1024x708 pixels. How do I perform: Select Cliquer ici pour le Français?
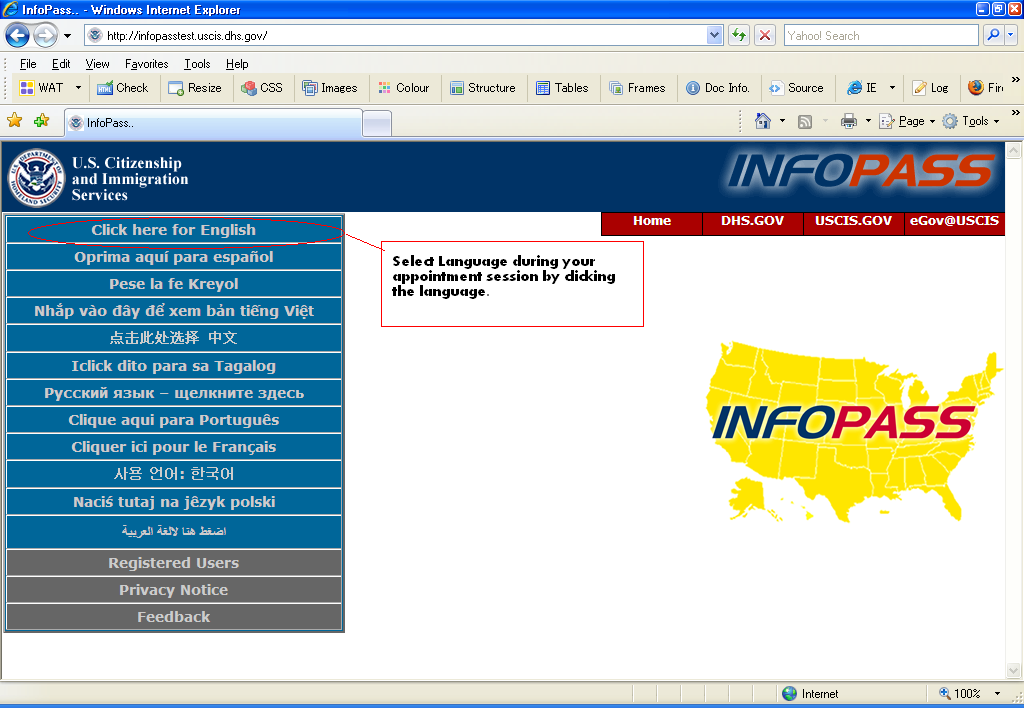(174, 447)
